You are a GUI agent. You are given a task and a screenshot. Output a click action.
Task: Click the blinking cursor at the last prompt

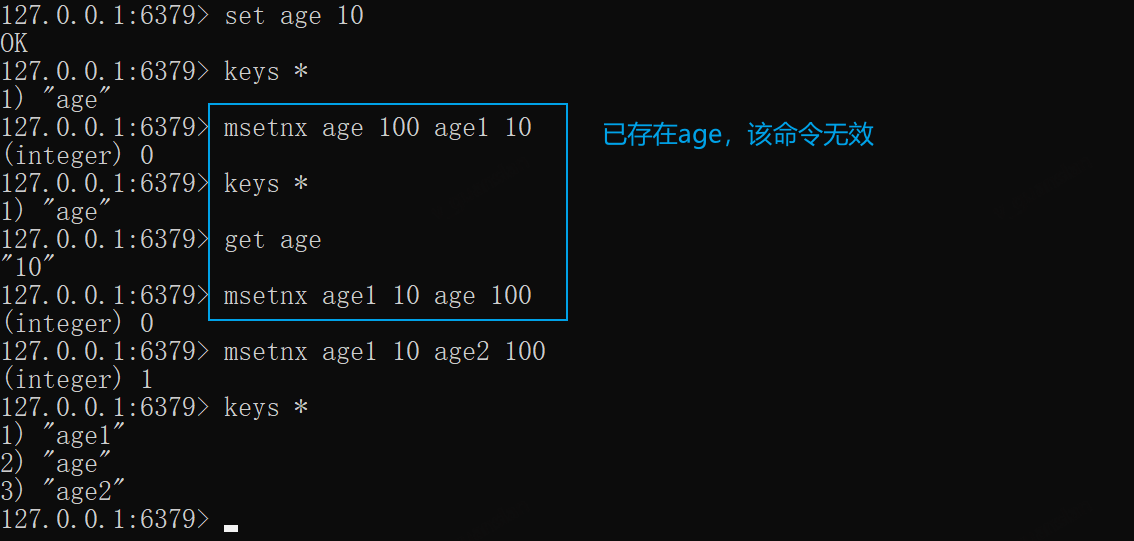click(x=231, y=527)
